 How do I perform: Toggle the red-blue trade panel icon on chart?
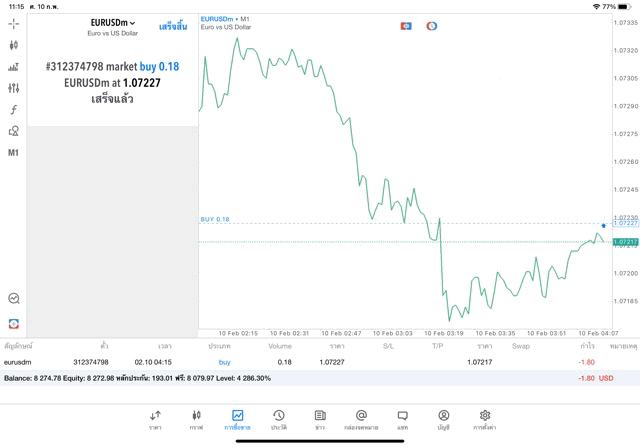click(x=406, y=26)
